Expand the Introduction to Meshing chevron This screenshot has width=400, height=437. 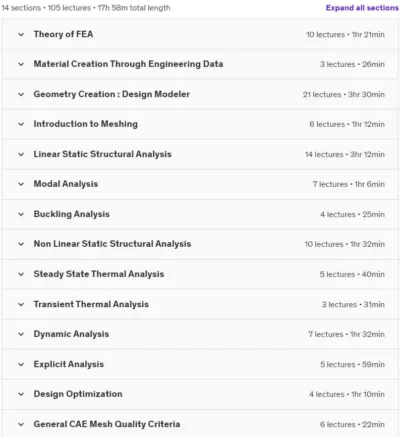(x=21, y=124)
